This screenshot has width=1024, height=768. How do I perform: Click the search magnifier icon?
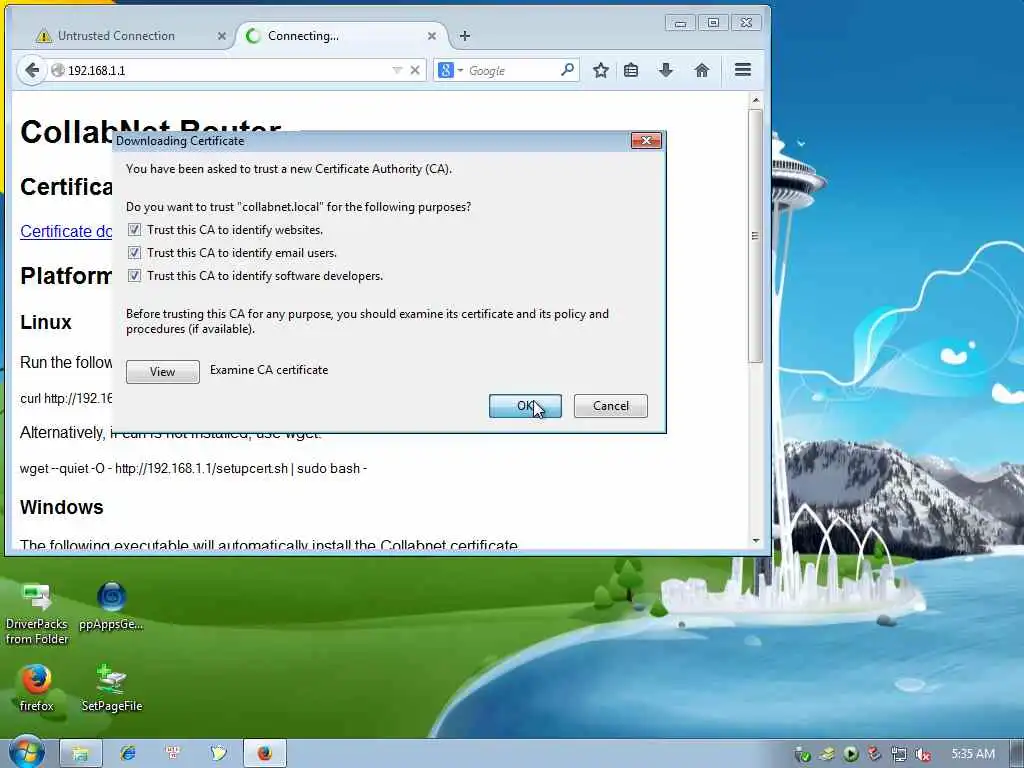coord(568,69)
